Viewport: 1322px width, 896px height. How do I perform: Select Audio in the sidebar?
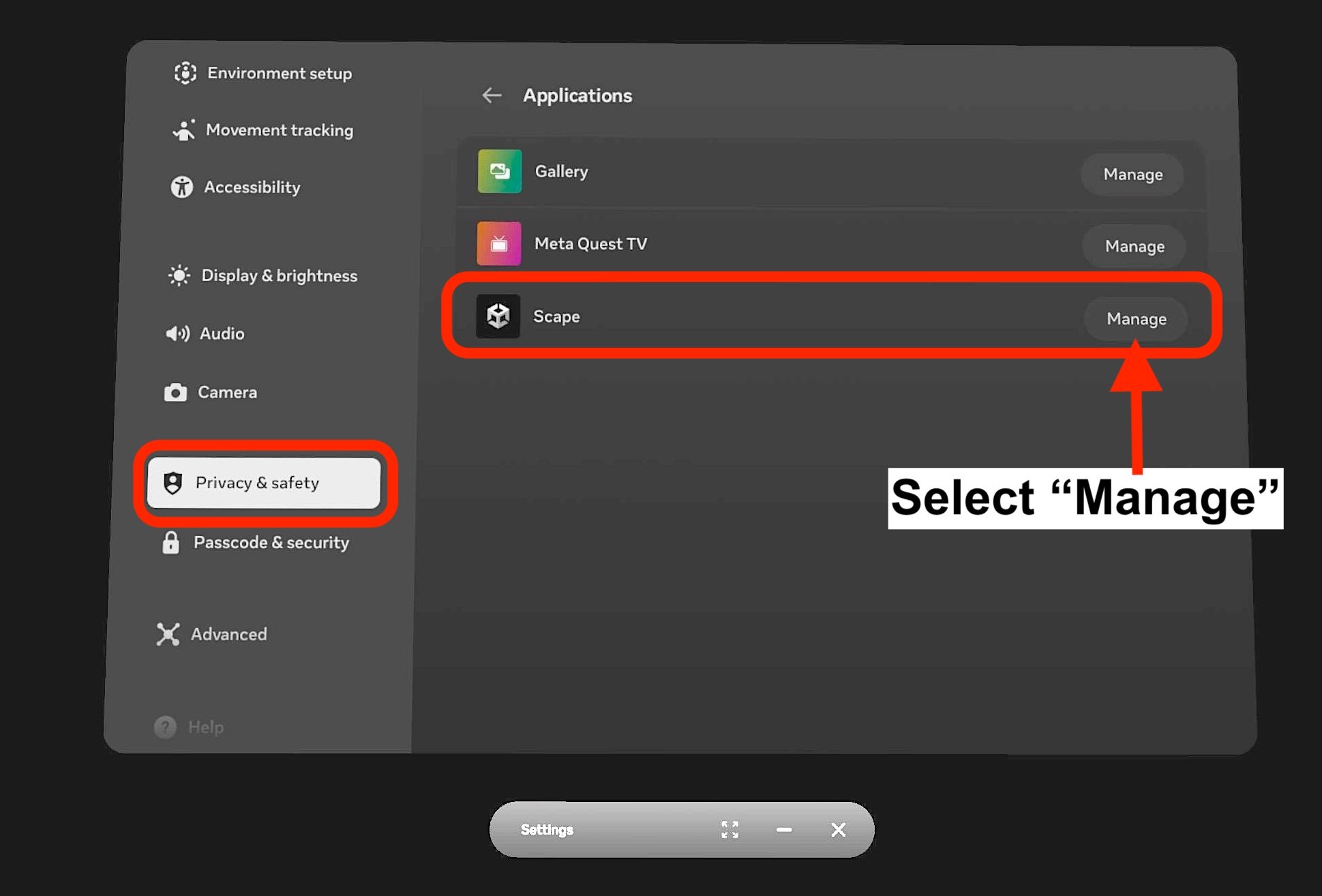click(x=205, y=333)
